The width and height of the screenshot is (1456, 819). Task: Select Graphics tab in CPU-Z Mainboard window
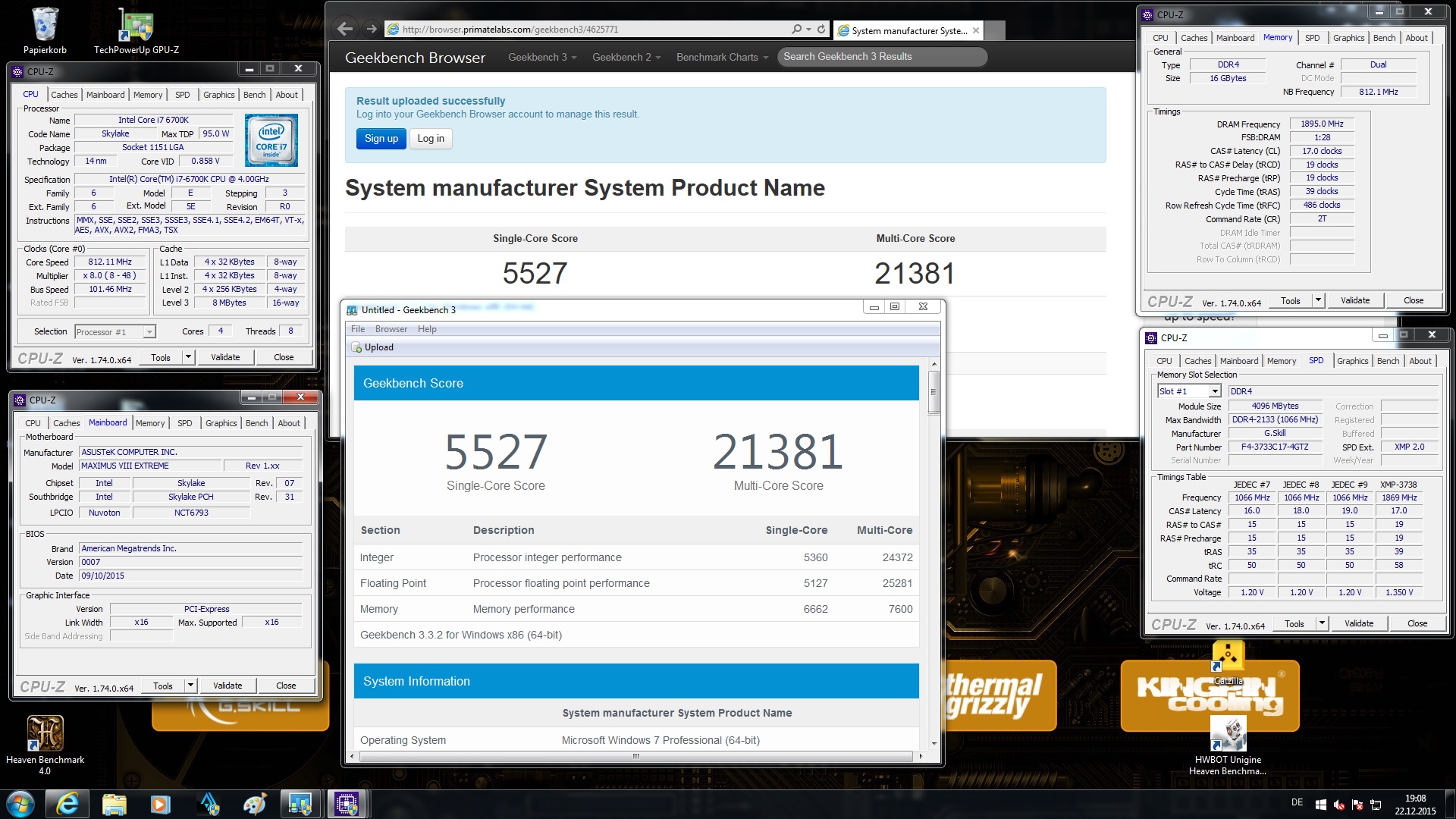coord(221,423)
